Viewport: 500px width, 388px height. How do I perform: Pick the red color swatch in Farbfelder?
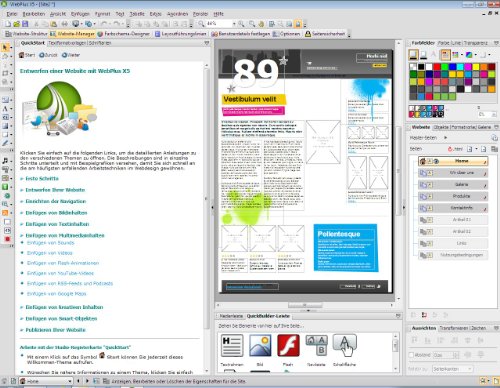(x=437, y=67)
